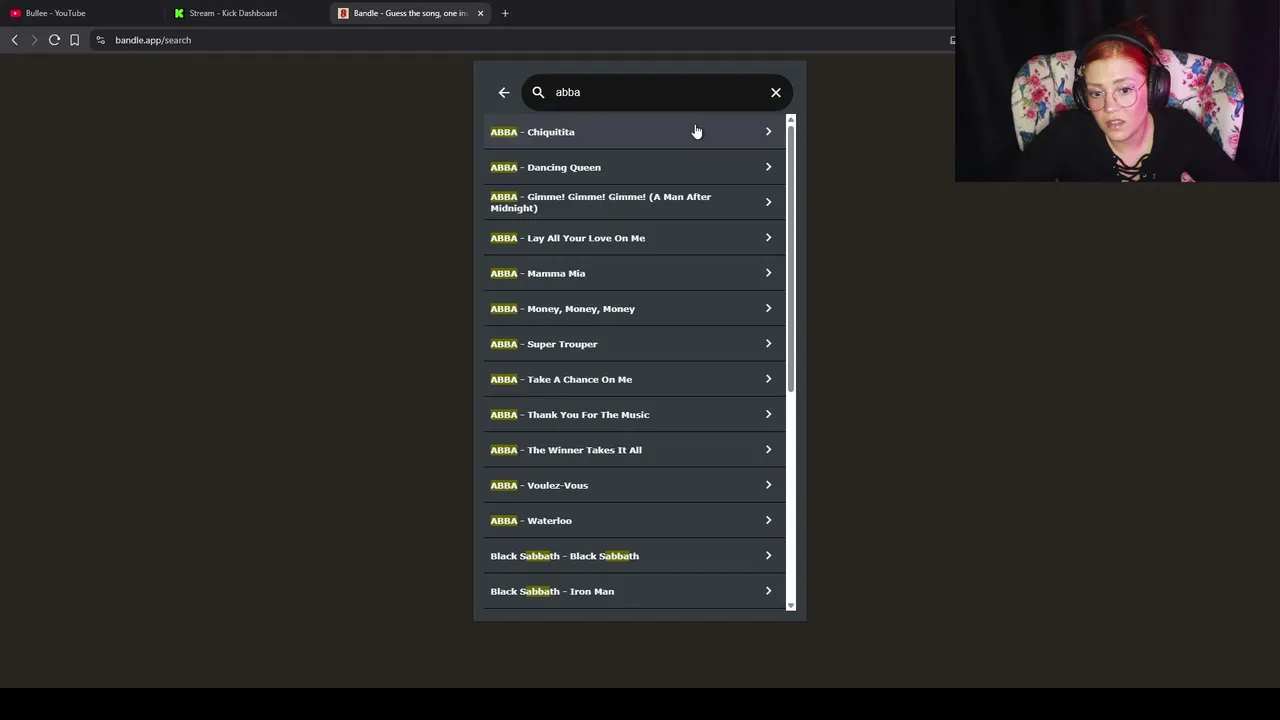Select 'Black Sabbath - Black Sabbath' result
Screen dimensions: 1280x720
coord(634,556)
